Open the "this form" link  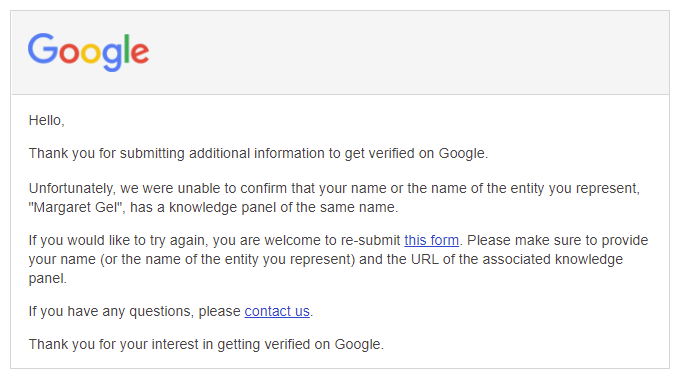(431, 240)
